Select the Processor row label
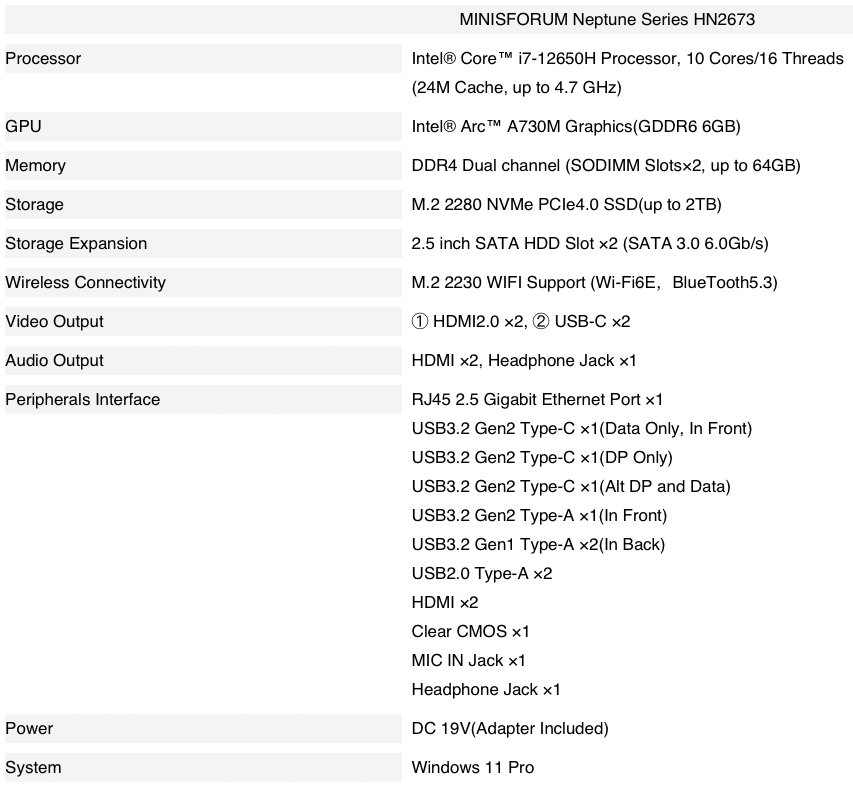 43,59
